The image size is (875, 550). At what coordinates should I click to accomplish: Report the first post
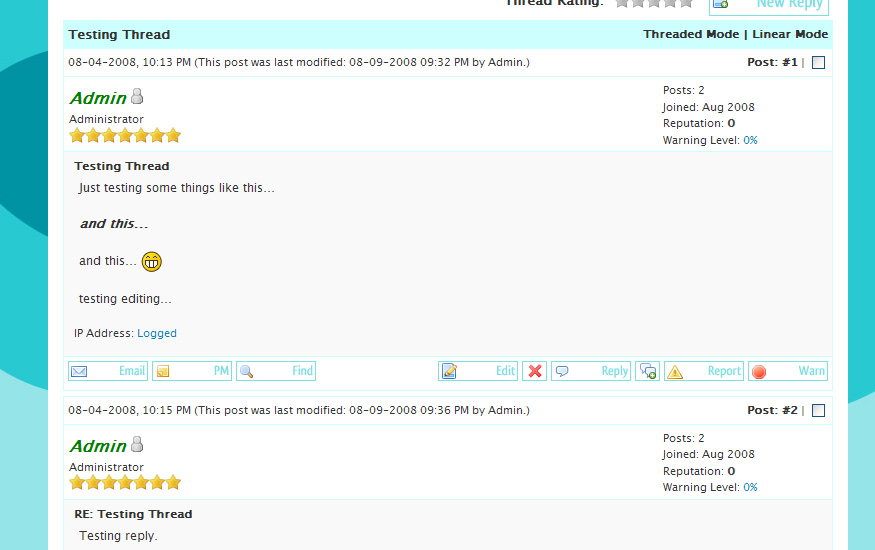[x=704, y=371]
